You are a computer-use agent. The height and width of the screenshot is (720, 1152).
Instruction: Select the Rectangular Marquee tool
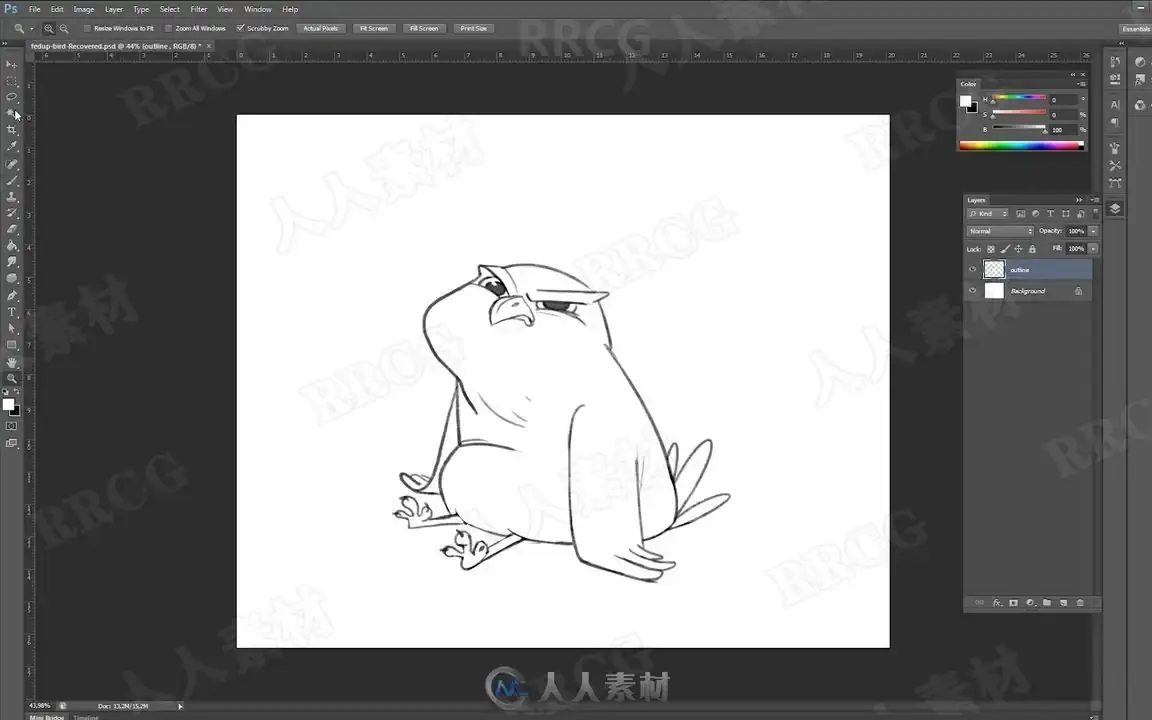tap(12, 81)
